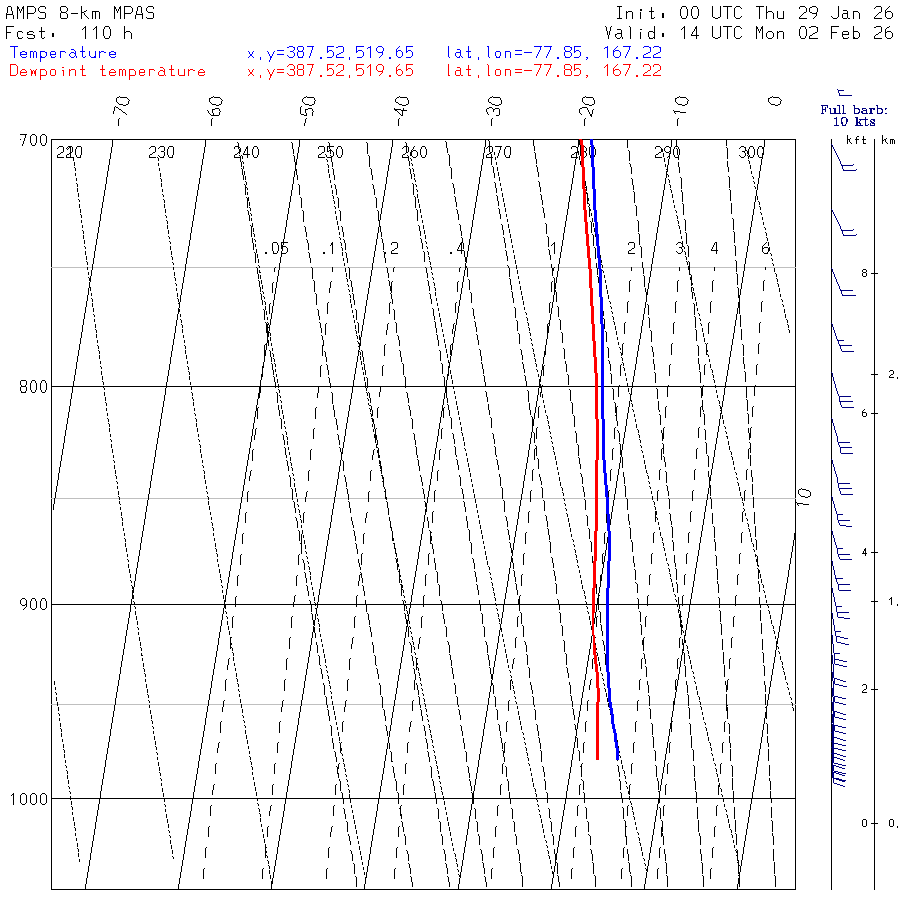Click the topmost wind barb at 700 hPa

pyautogui.click(x=844, y=158)
